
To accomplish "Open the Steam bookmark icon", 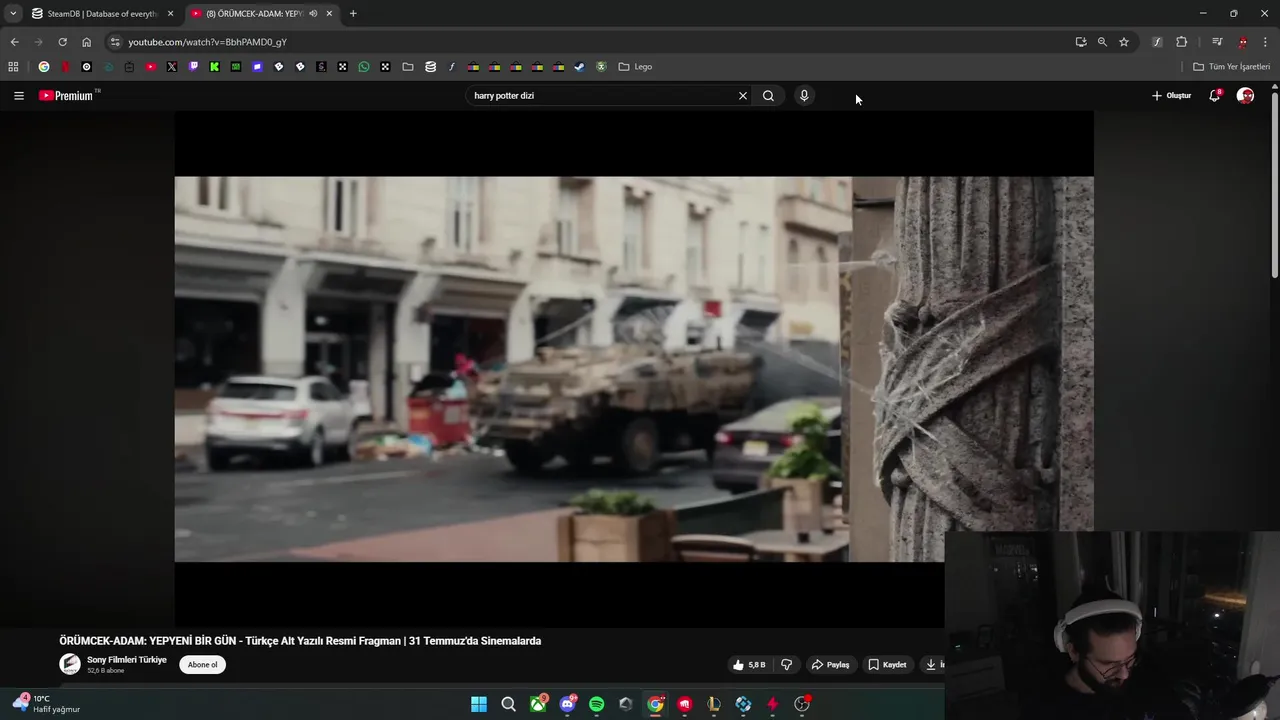I will 579,67.
